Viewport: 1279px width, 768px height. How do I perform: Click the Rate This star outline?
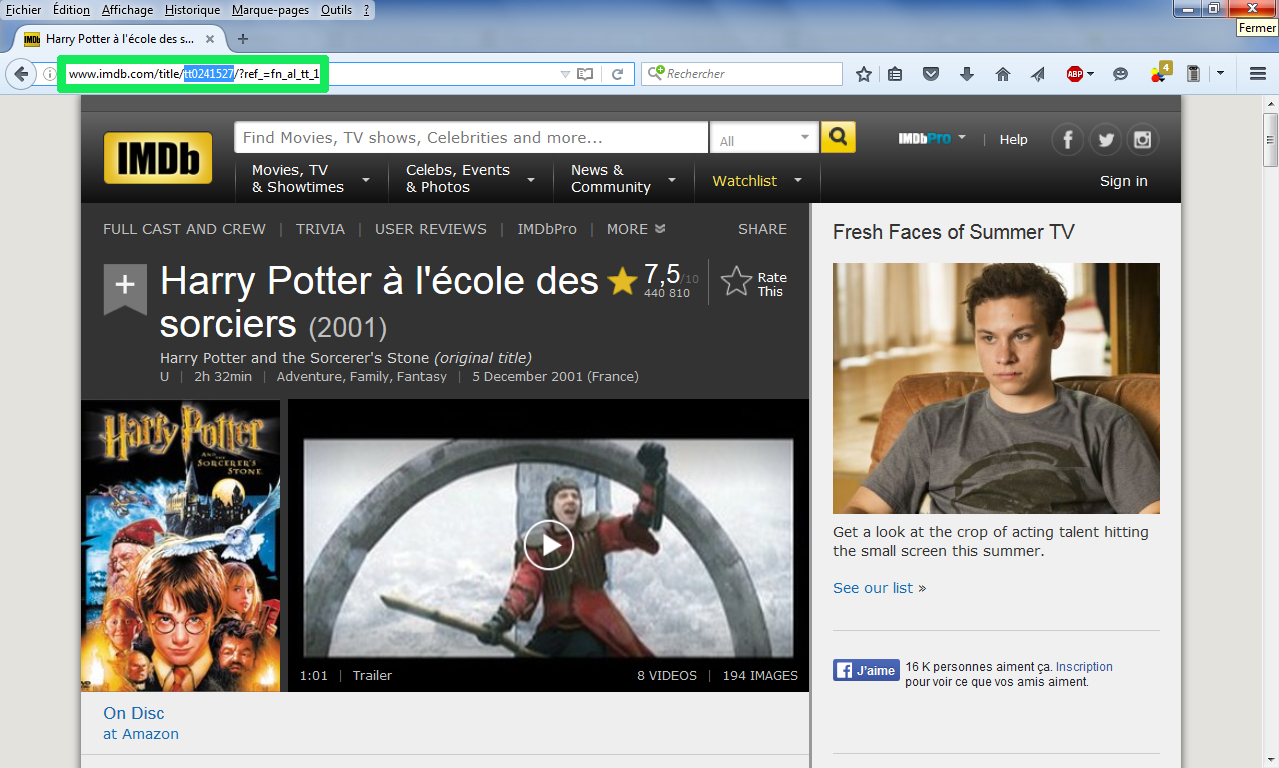tap(736, 282)
